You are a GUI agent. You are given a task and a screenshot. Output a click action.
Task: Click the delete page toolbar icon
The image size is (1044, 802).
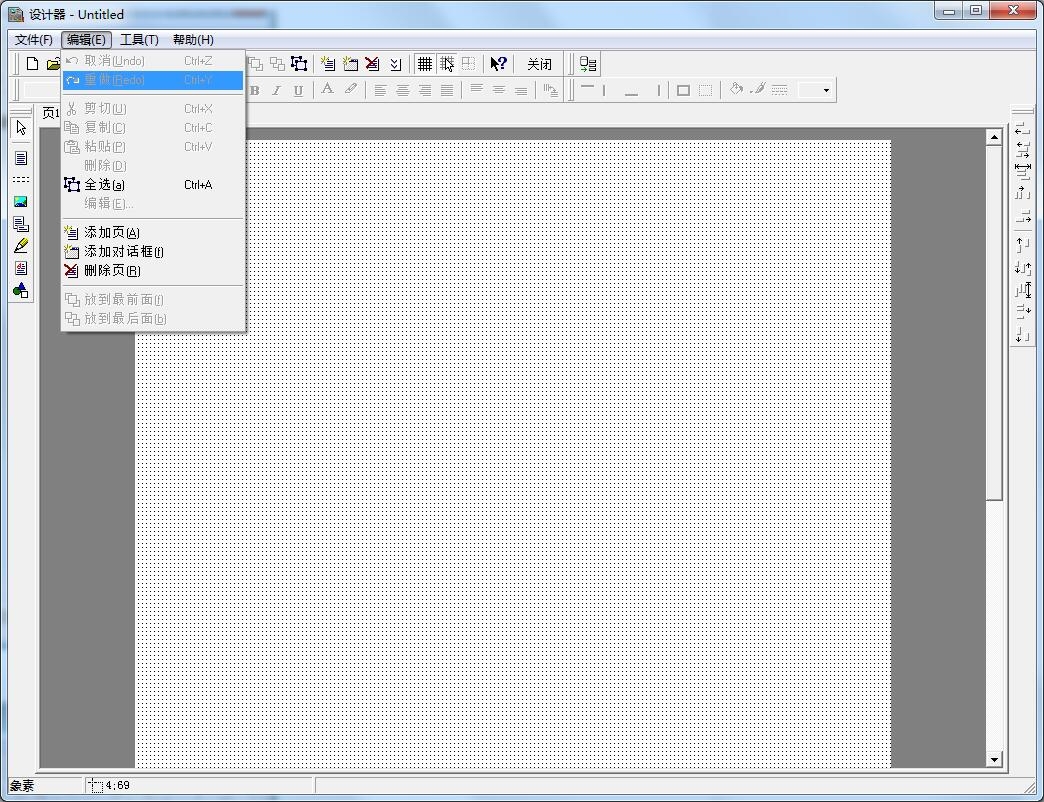(x=372, y=64)
